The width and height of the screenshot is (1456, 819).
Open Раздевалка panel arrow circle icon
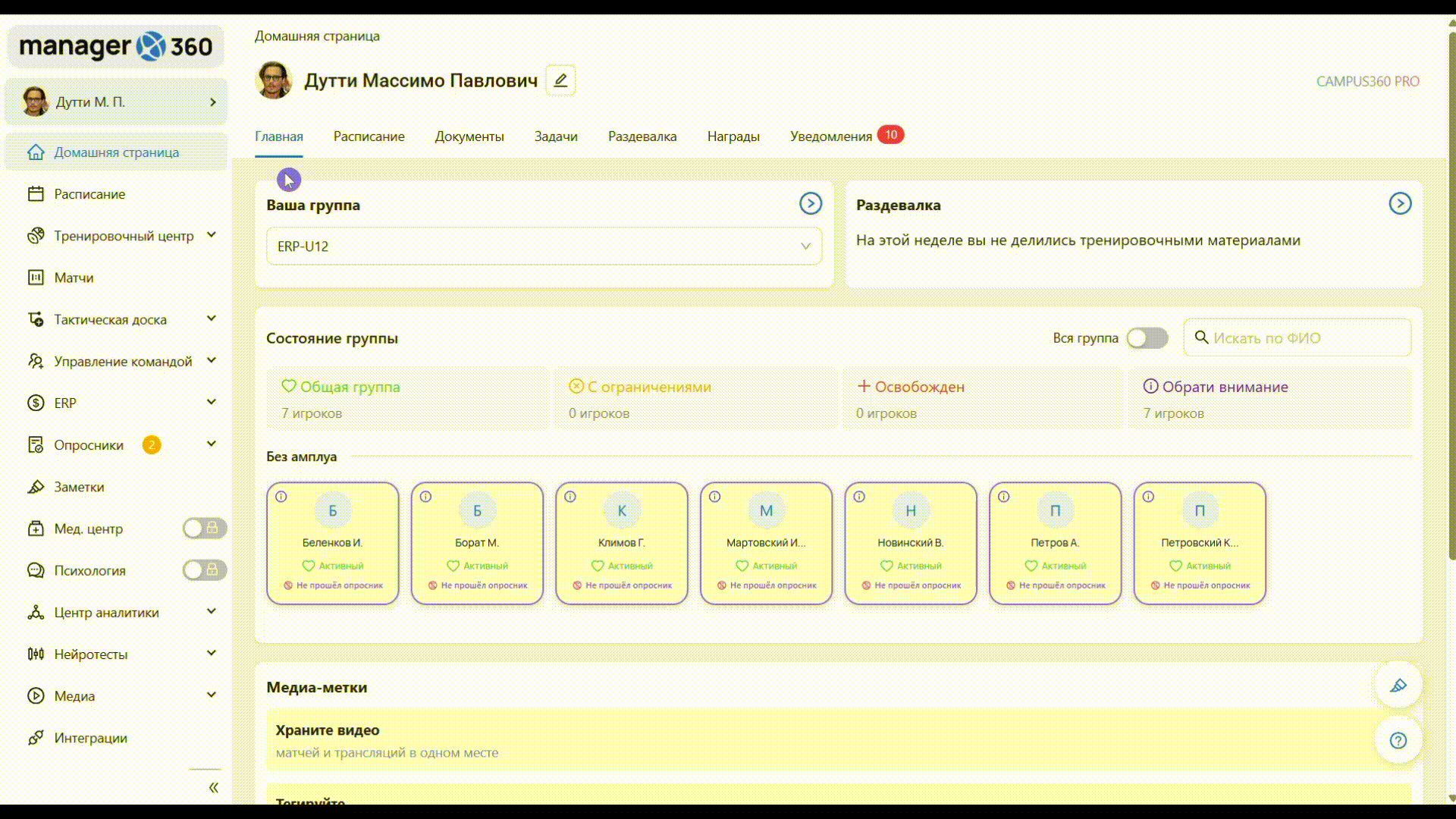click(x=1399, y=203)
